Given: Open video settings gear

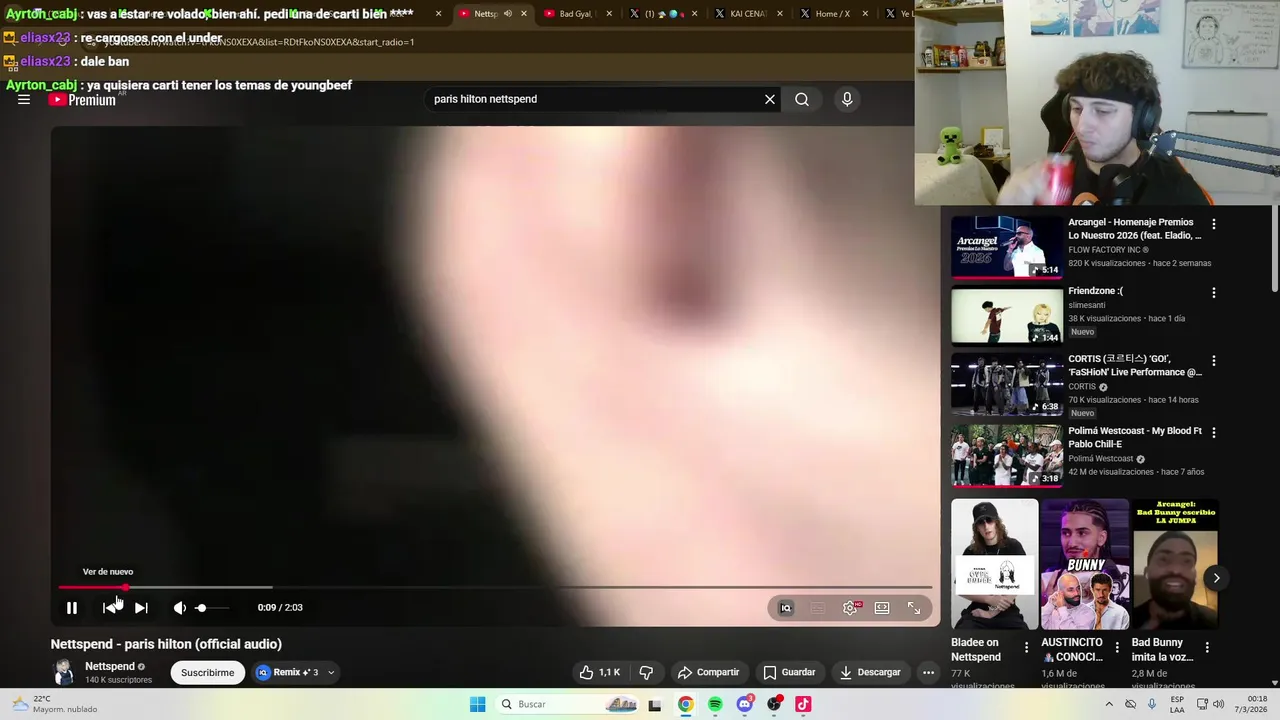Looking at the screenshot, I should coord(850,608).
